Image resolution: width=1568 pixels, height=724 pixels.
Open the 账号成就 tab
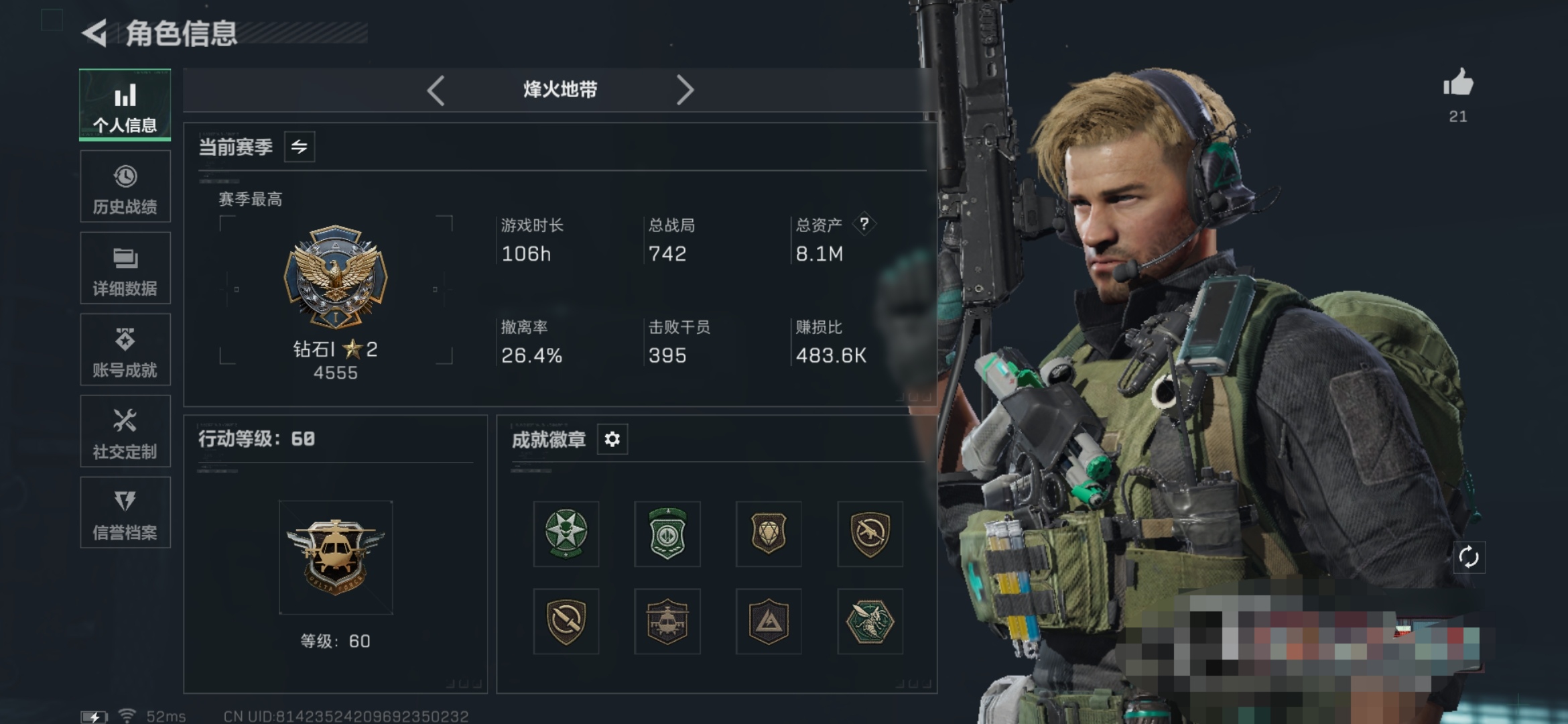(125, 349)
